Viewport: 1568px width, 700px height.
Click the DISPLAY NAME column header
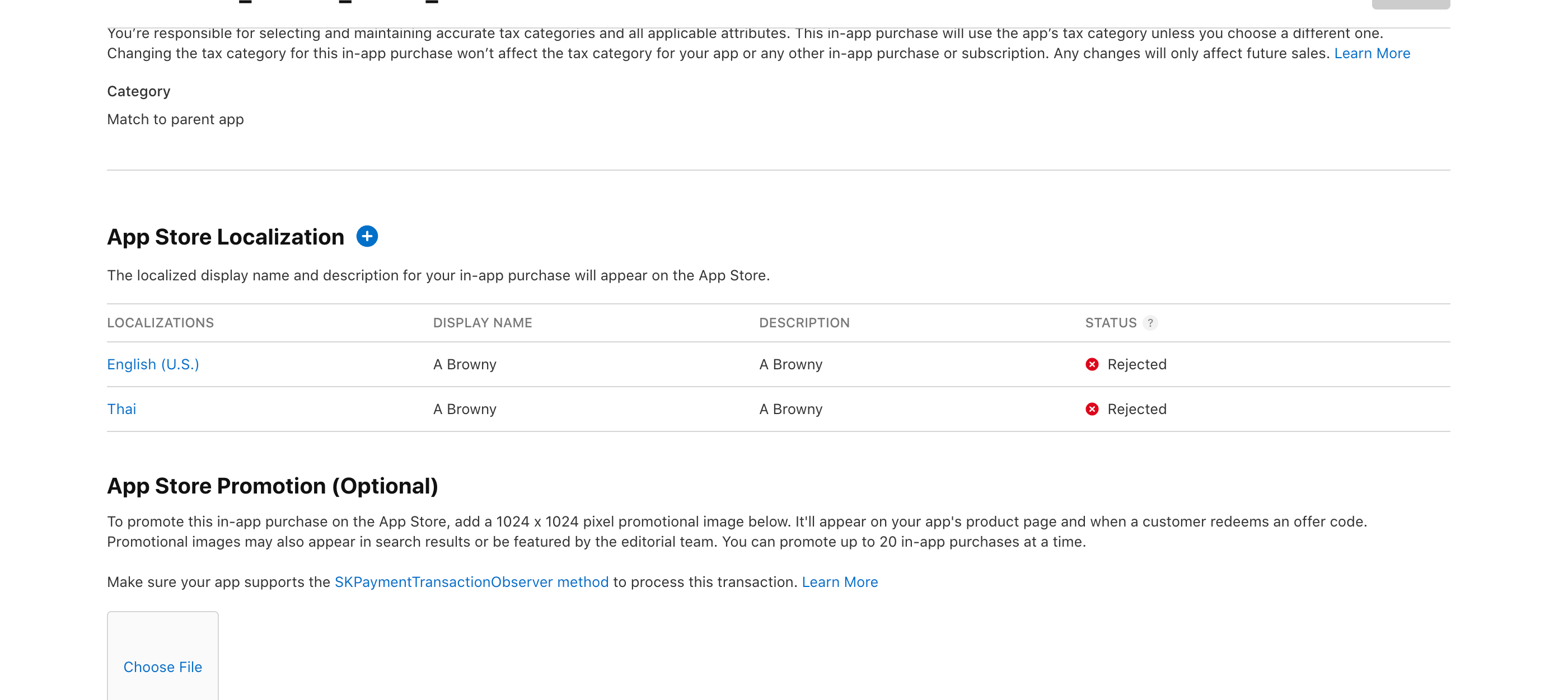click(482, 323)
